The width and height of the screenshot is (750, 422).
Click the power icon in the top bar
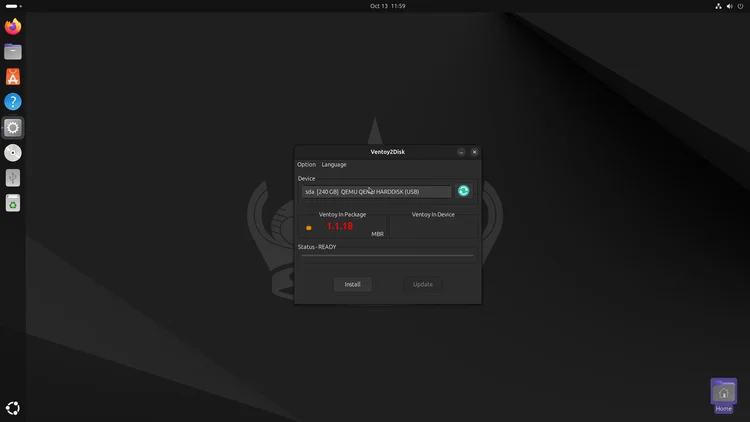tap(740, 6)
